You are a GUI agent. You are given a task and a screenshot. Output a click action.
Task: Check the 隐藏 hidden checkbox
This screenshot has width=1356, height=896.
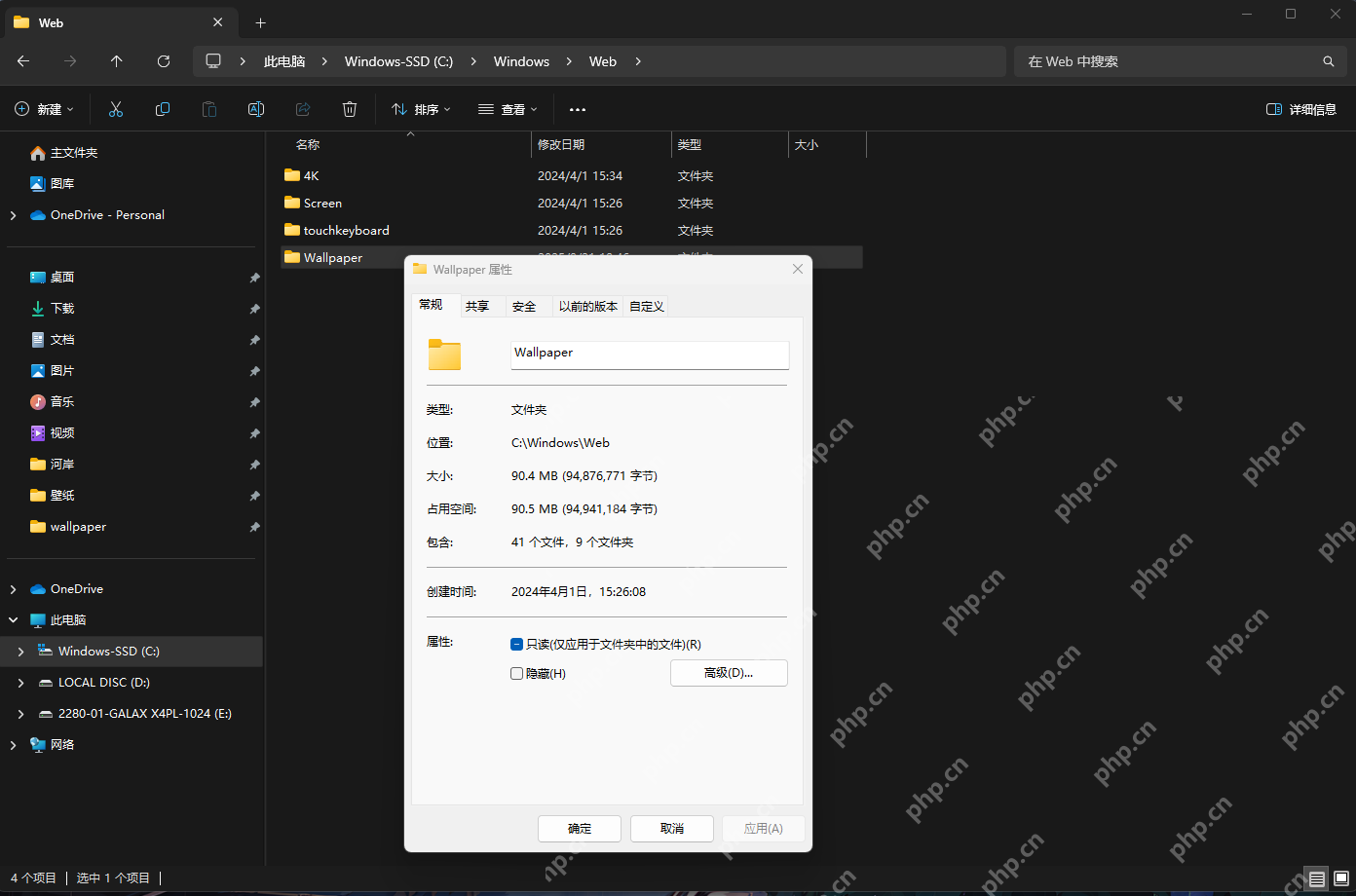pos(517,673)
